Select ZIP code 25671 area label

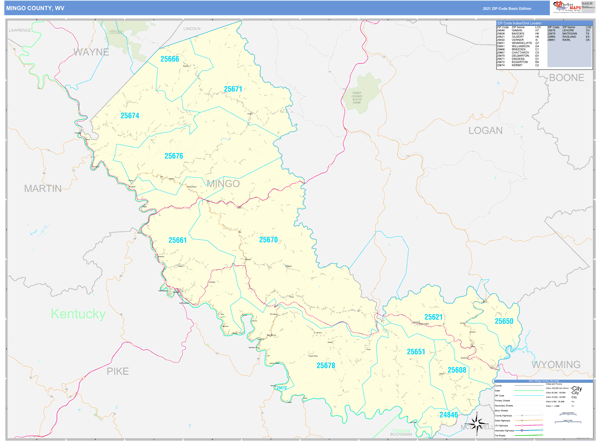pyautogui.click(x=233, y=90)
